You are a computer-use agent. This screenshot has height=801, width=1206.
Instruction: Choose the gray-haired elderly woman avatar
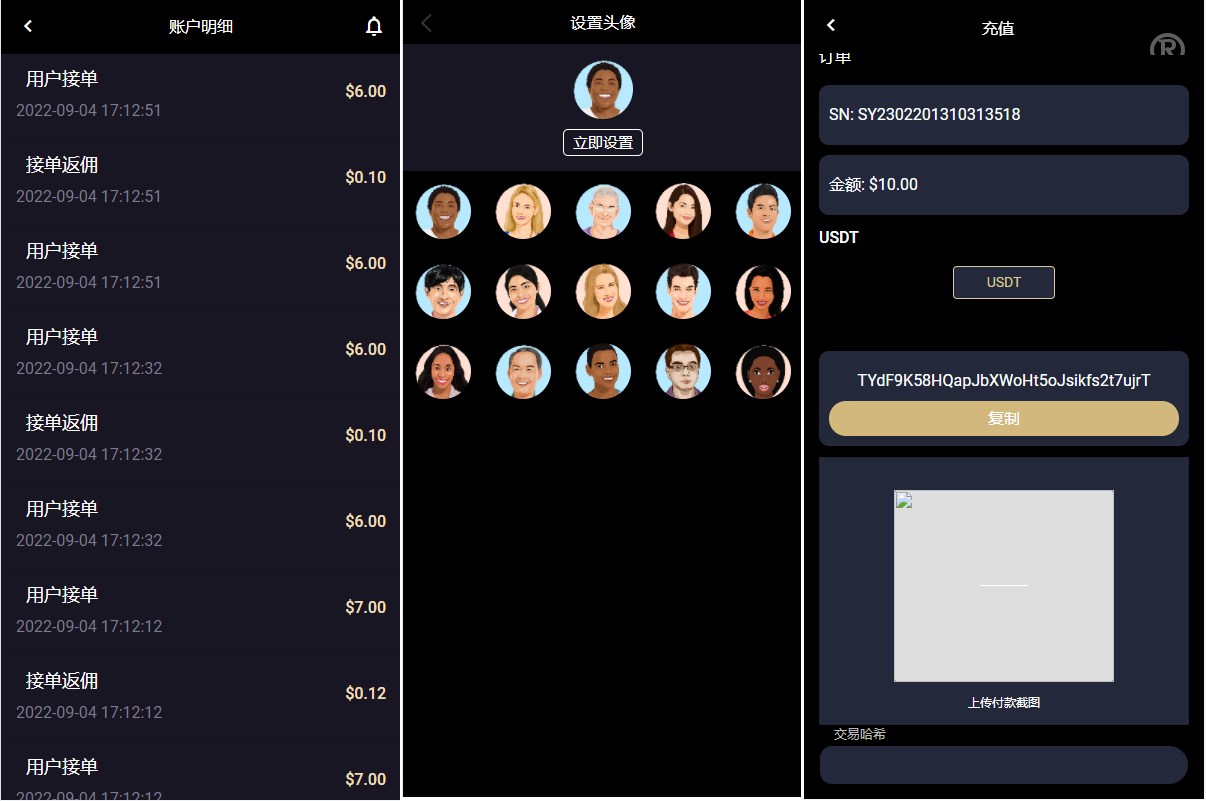point(603,211)
